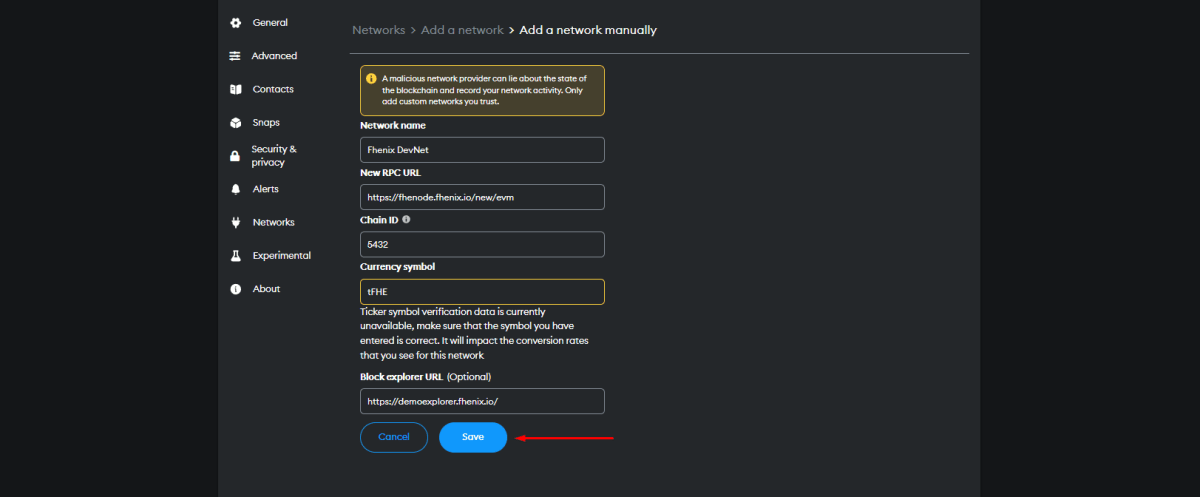Image resolution: width=1200 pixels, height=497 pixels.
Task: Go back to Networks breadcrumb
Action: click(378, 30)
